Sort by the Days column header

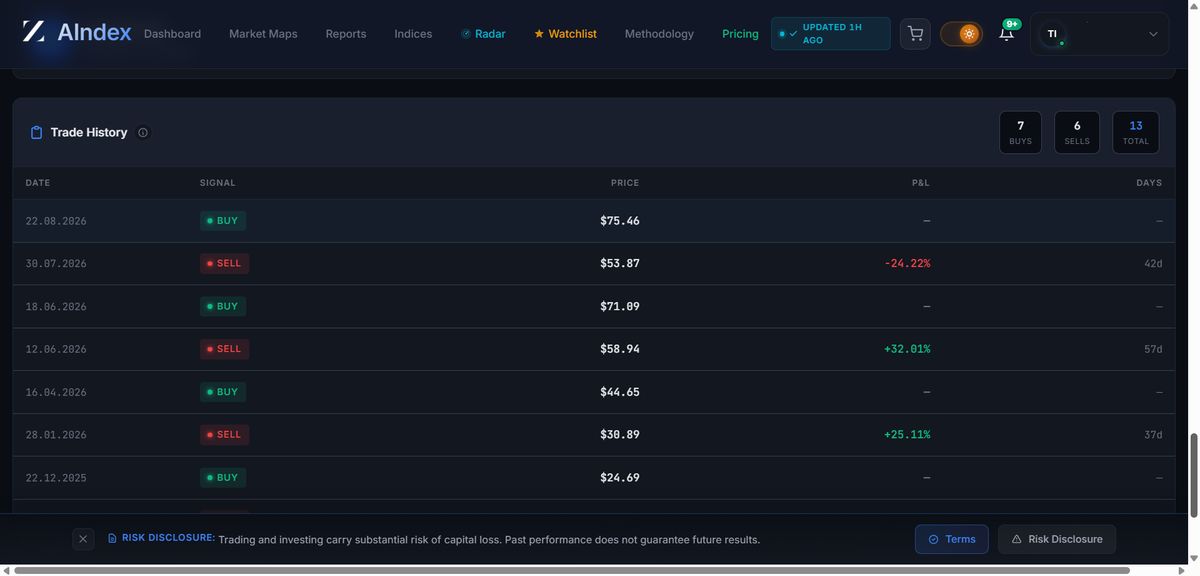(1149, 183)
